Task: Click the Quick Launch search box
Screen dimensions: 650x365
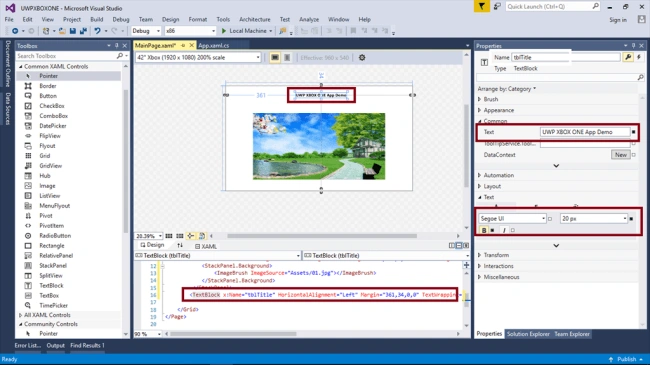Action: [x=553, y=7]
